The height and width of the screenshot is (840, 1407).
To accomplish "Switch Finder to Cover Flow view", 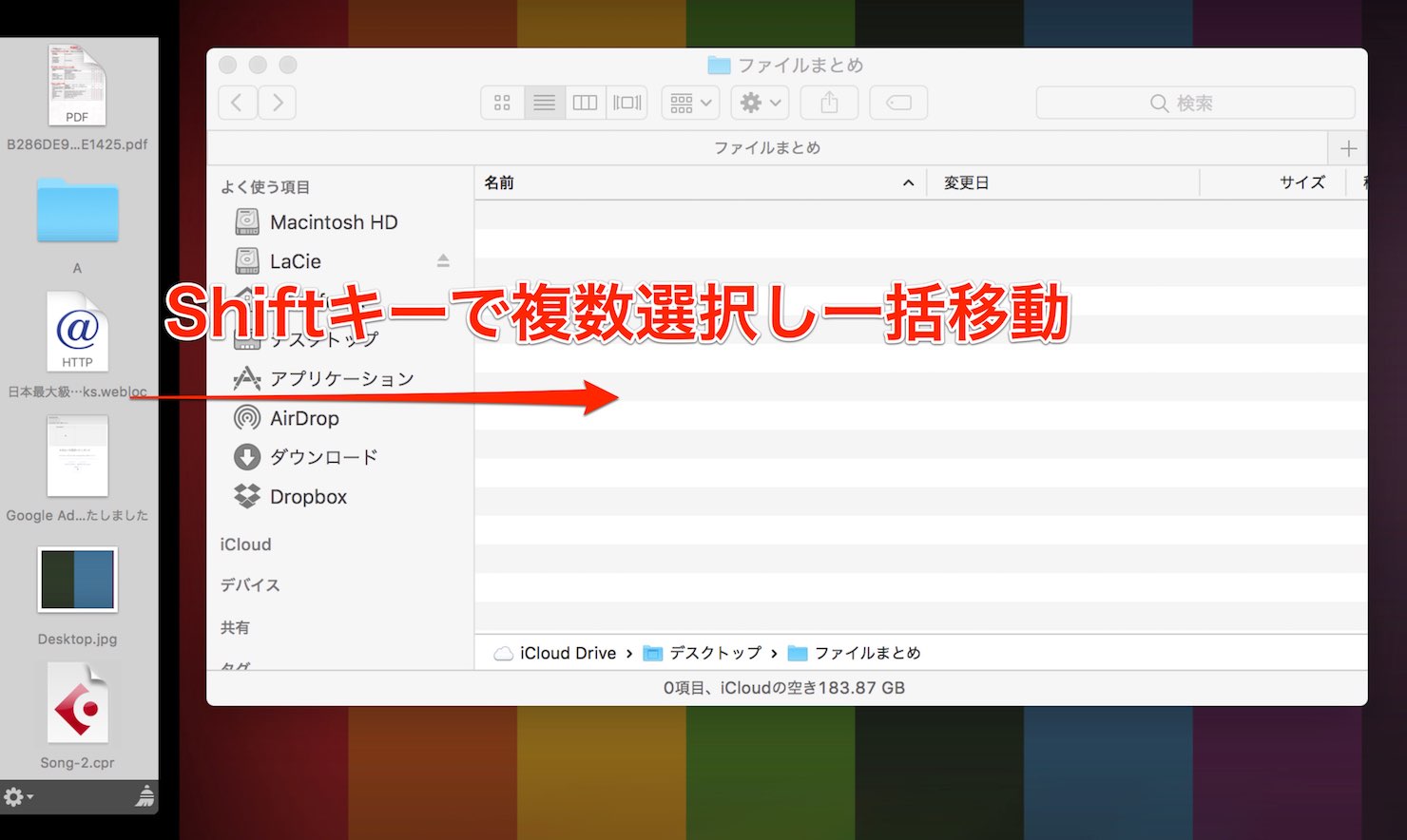I will pos(627,103).
